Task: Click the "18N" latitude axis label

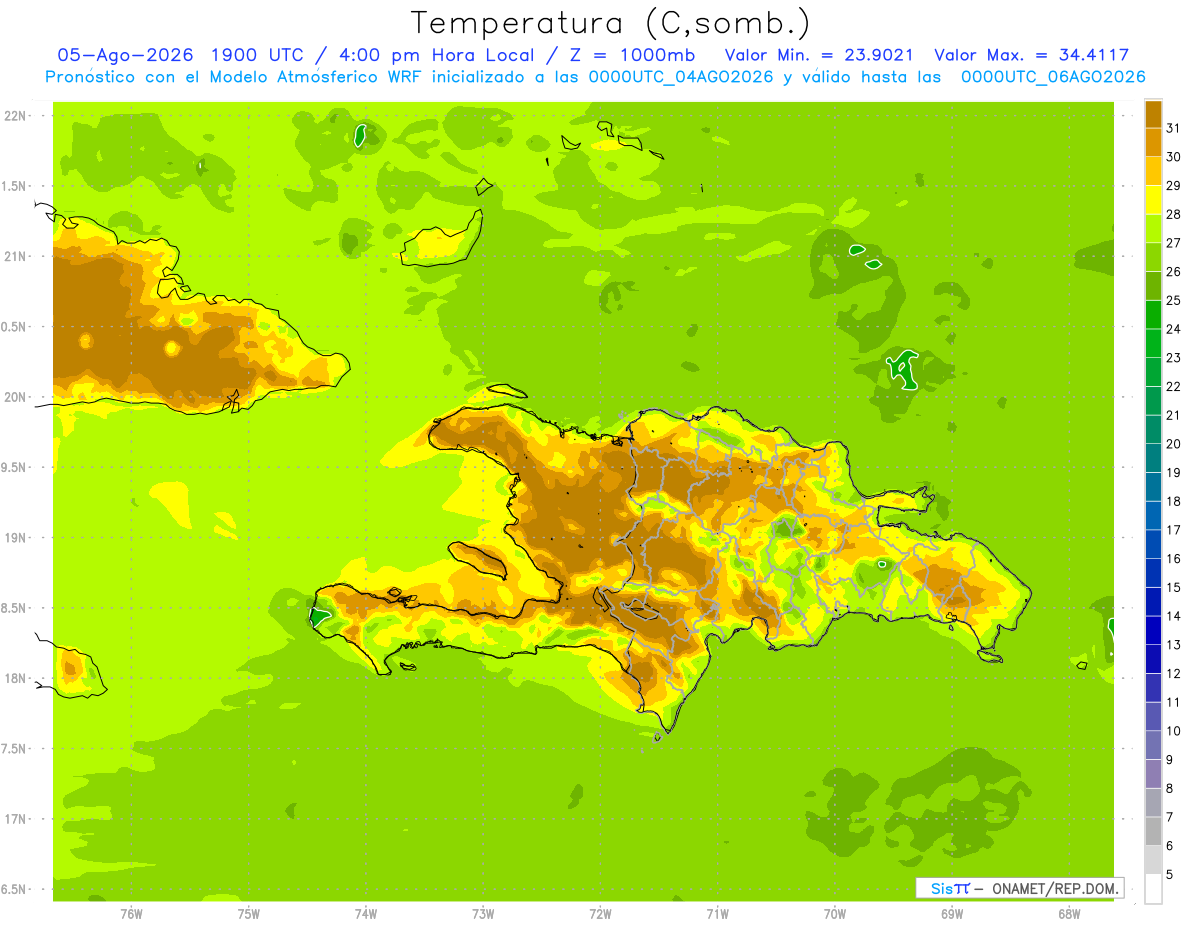Action: pyautogui.click(x=15, y=678)
